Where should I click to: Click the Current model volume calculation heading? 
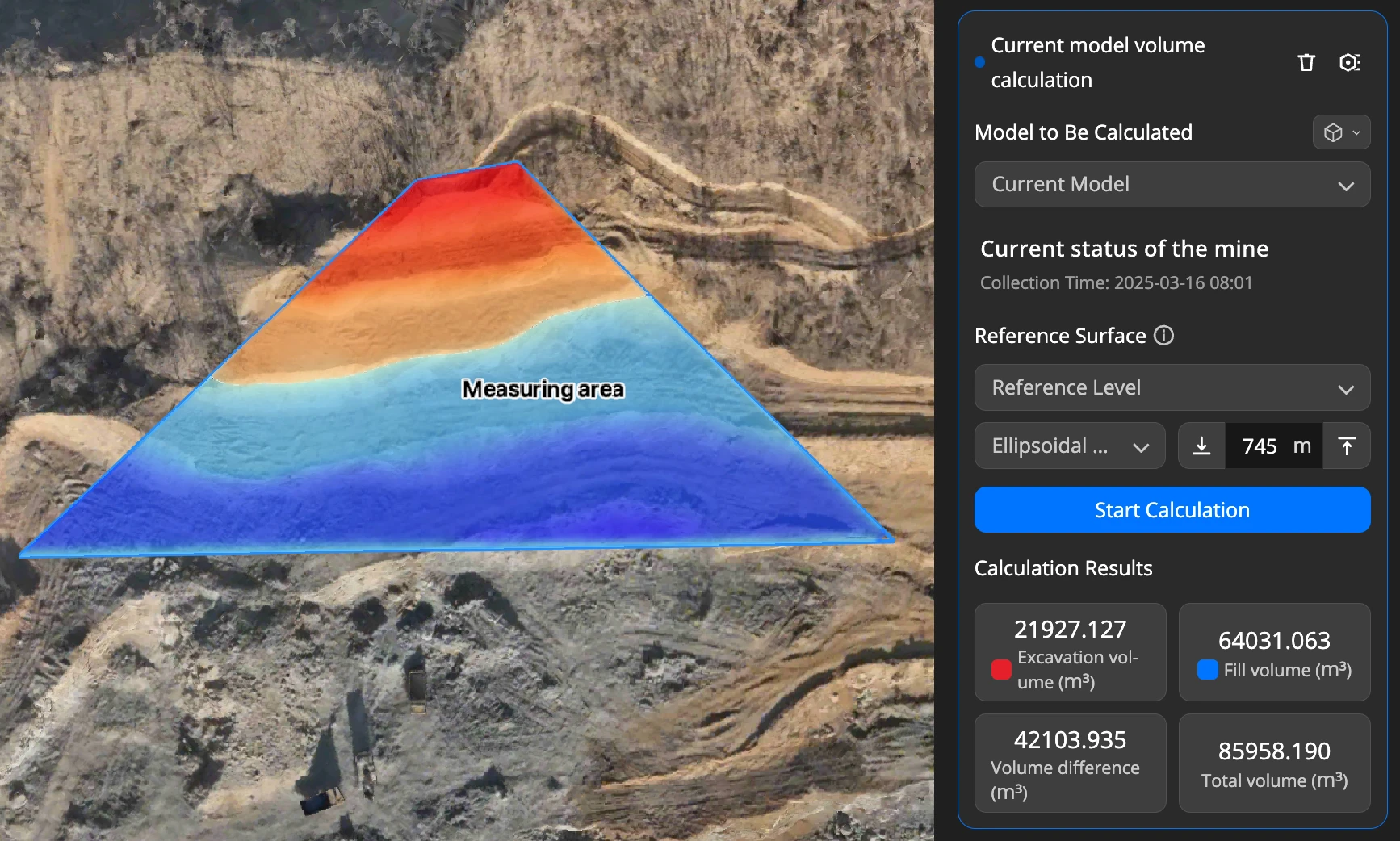(1097, 62)
